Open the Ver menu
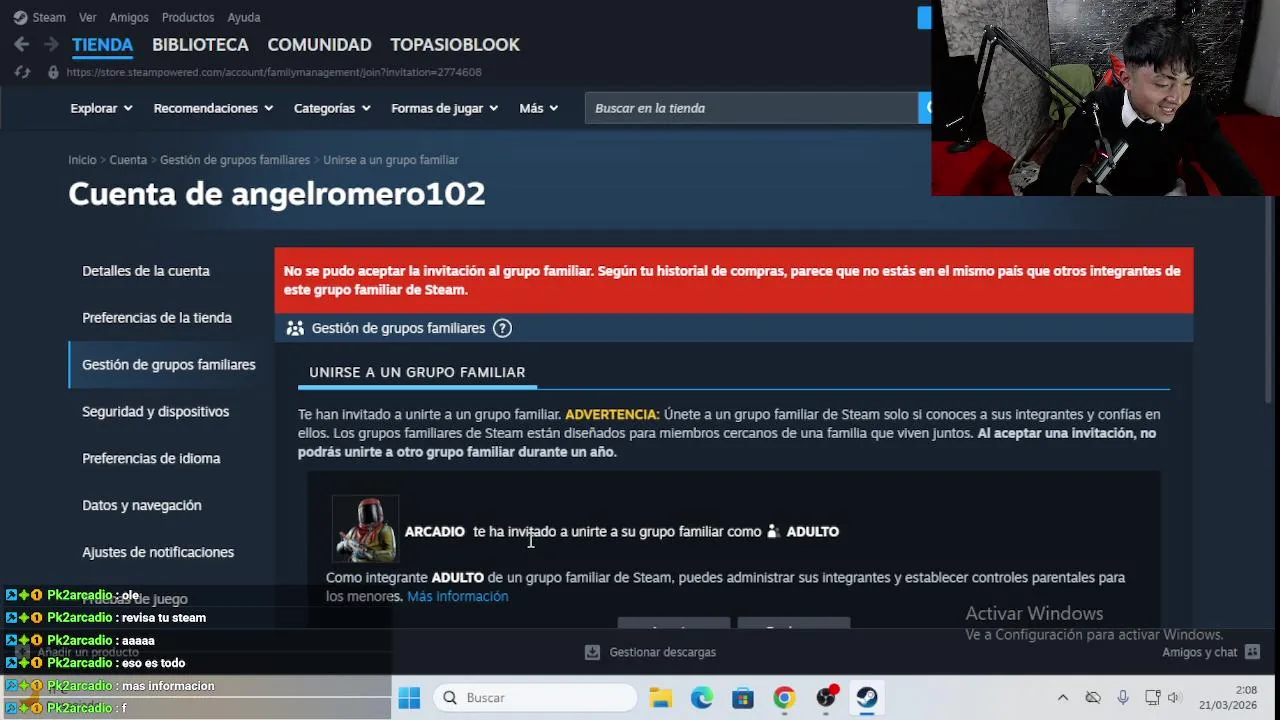The height and width of the screenshot is (720, 1280). click(88, 17)
